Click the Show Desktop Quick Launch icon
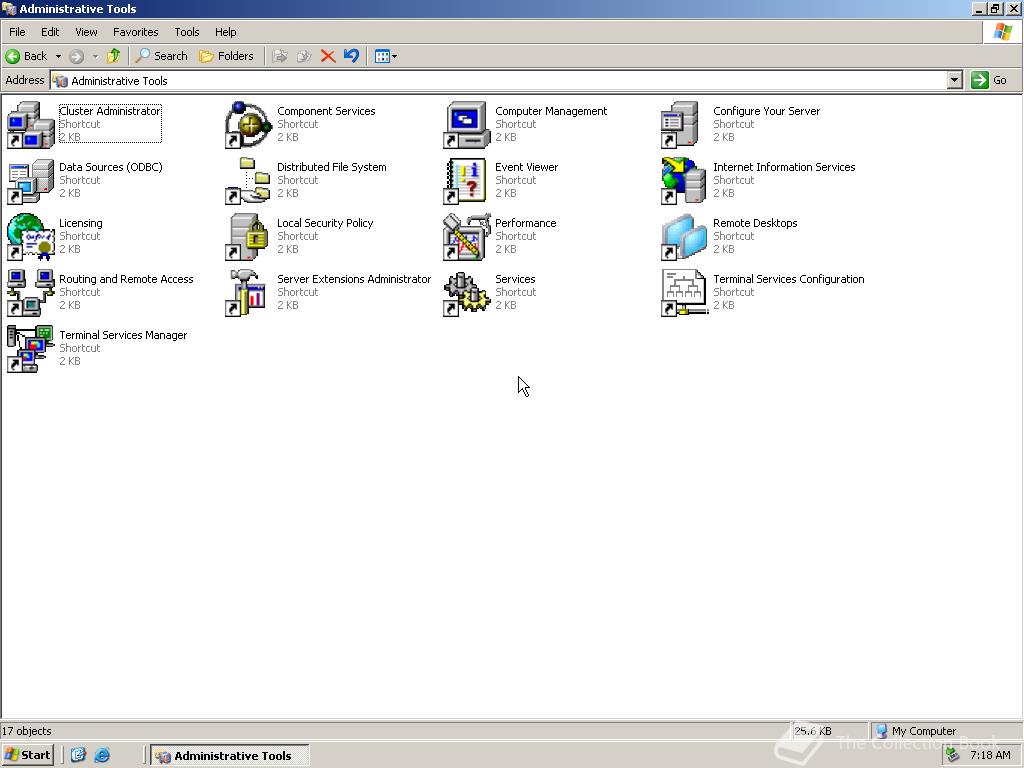The image size is (1024, 768). pos(78,755)
